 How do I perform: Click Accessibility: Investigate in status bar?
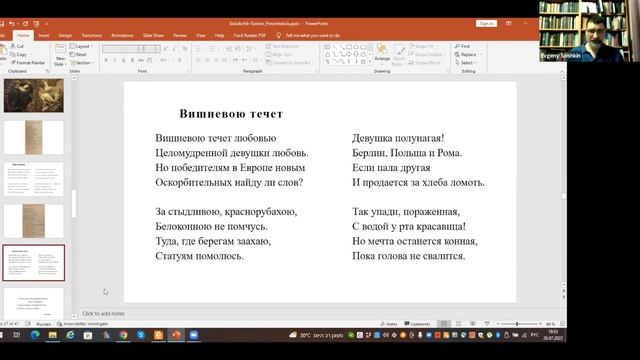point(83,324)
